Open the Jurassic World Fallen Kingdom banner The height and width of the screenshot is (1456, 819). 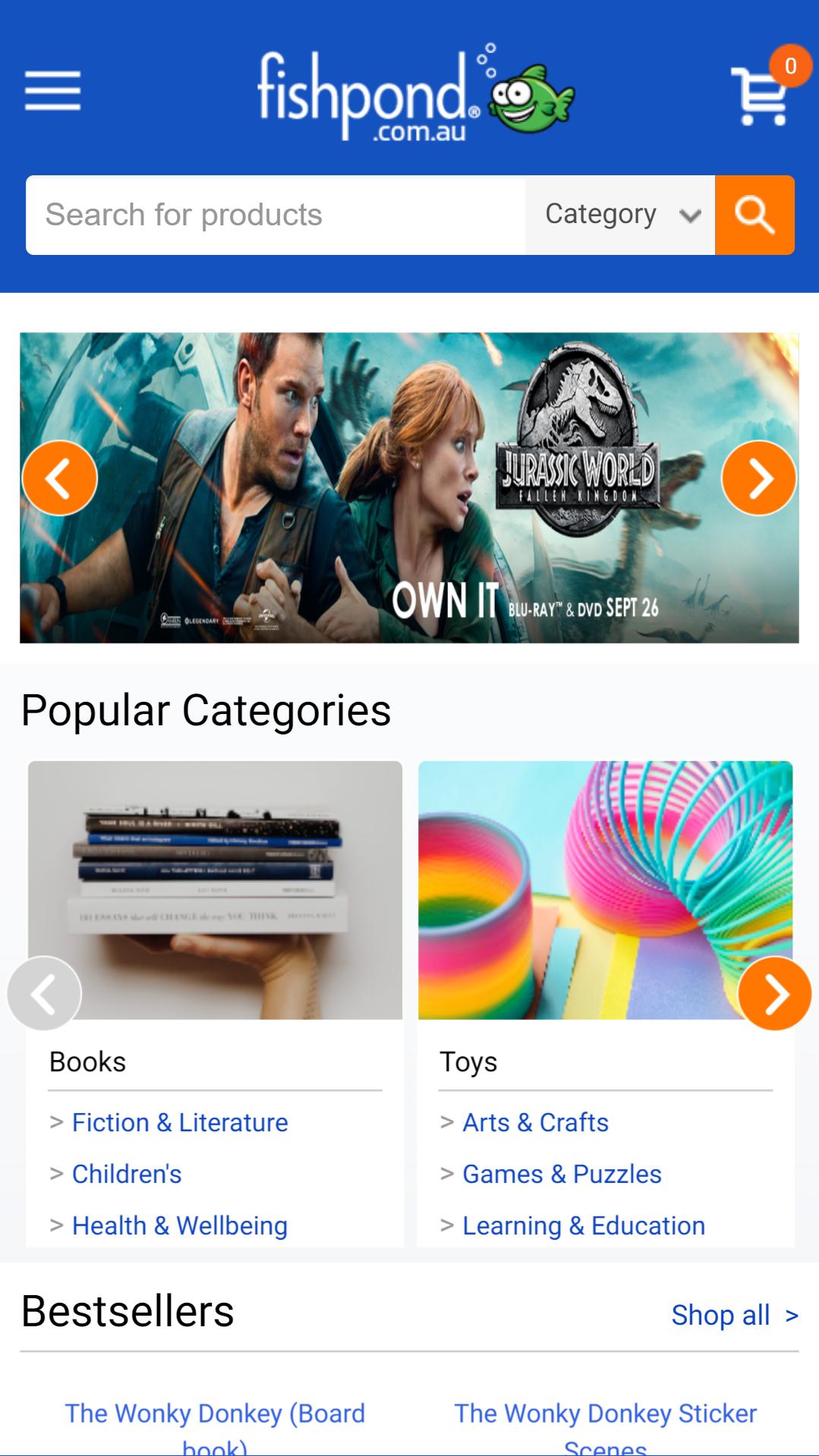click(x=409, y=488)
